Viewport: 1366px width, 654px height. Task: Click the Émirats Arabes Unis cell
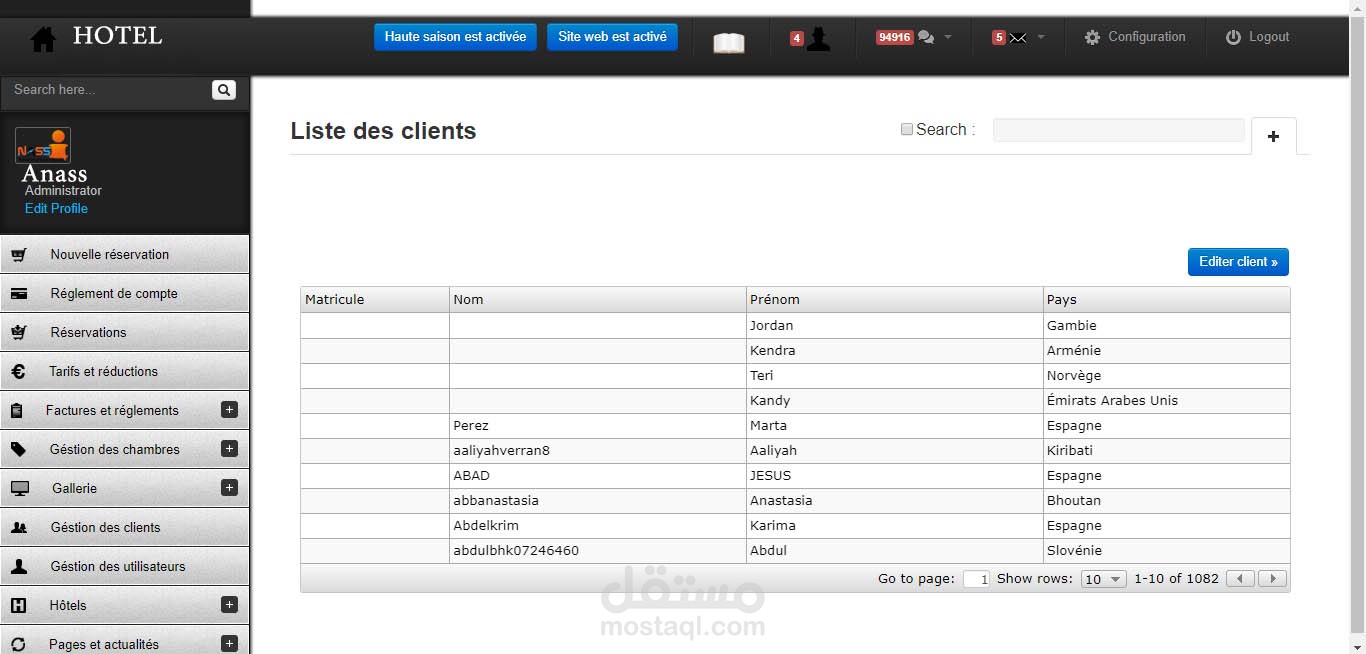(x=1167, y=401)
